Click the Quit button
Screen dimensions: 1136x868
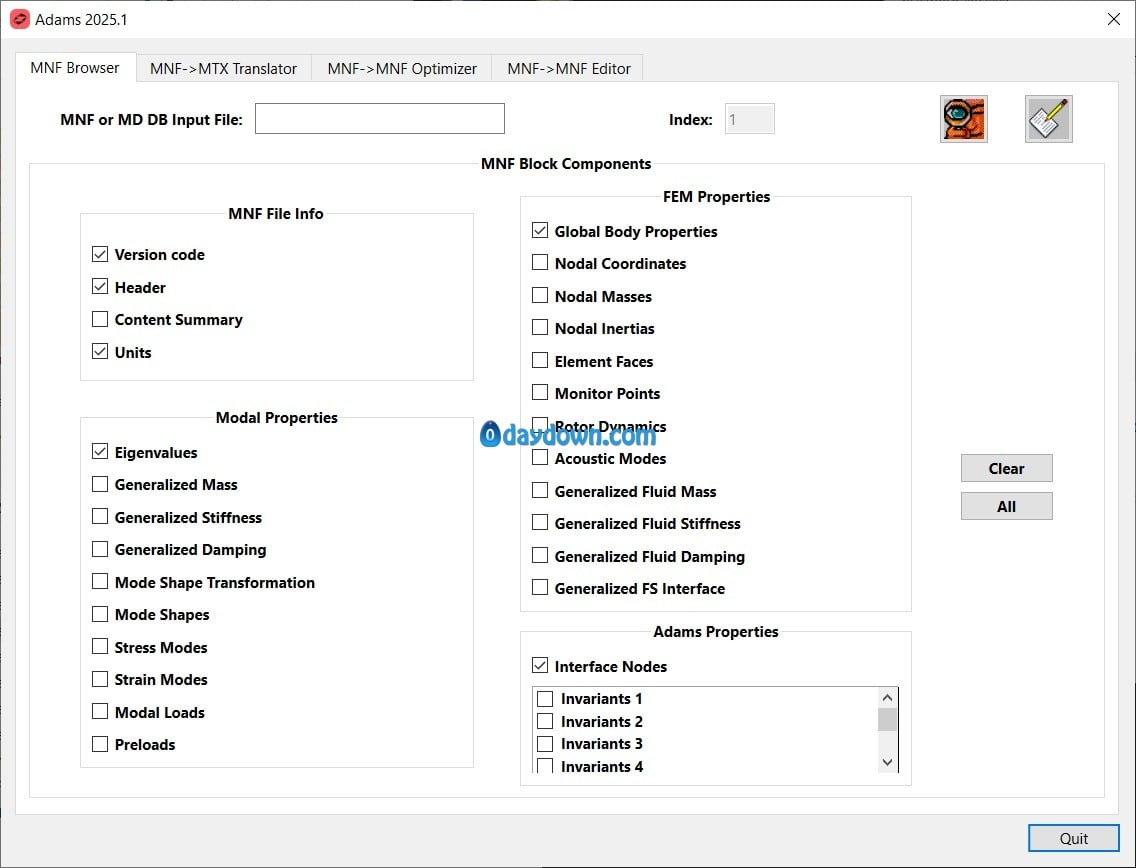pos(1074,838)
